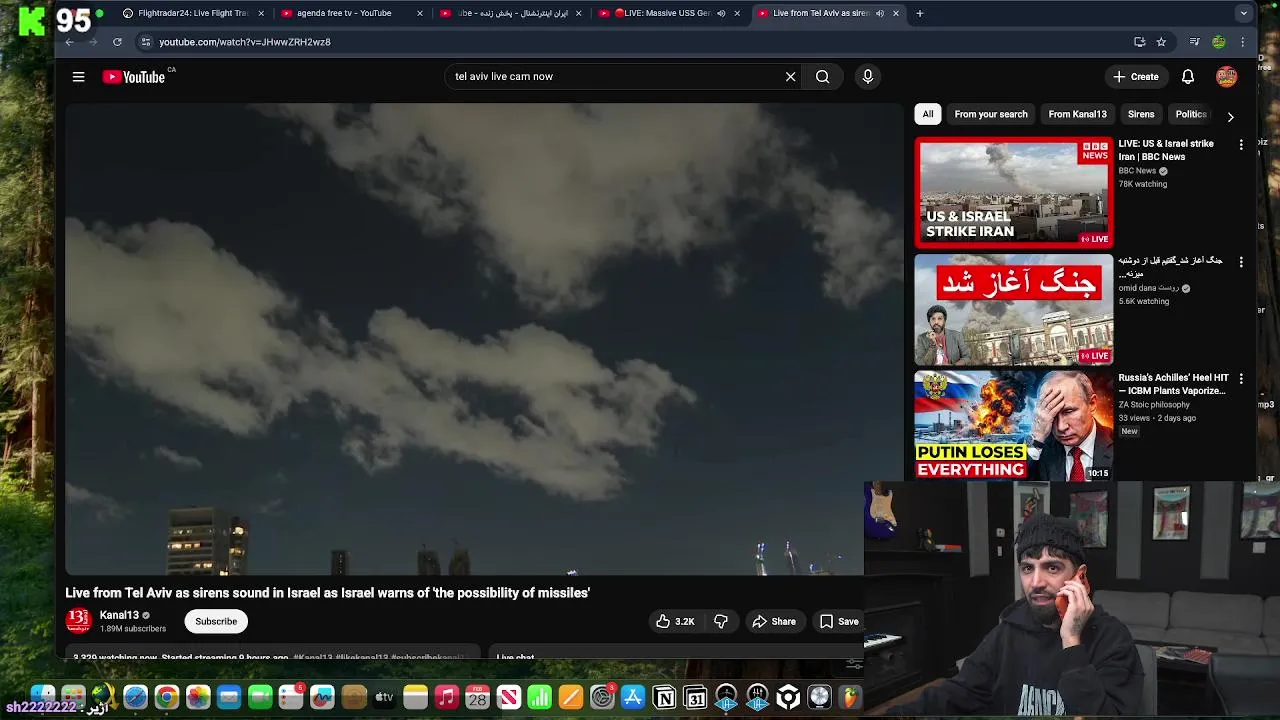Clear the search text with the X
This screenshot has width=1280, height=720.
[790, 77]
